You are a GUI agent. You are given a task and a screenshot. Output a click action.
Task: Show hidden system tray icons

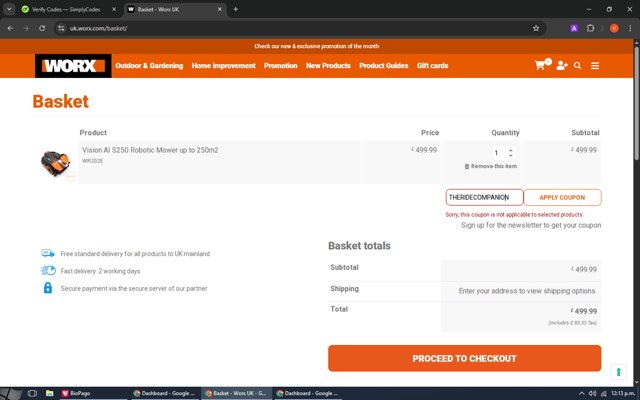[581, 393]
